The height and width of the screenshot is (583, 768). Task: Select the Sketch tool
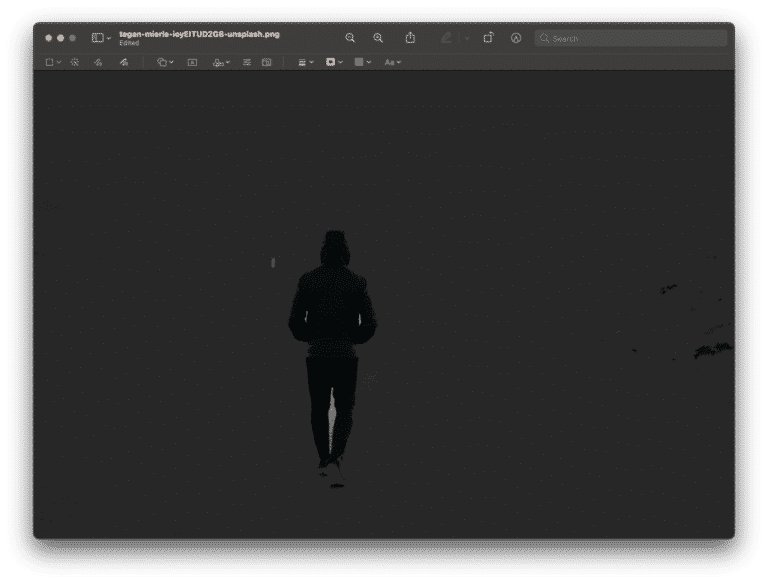(x=98, y=62)
